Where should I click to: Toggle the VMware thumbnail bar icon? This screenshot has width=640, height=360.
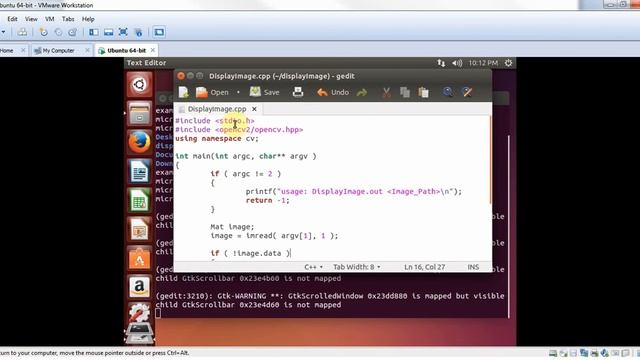(x=109, y=32)
